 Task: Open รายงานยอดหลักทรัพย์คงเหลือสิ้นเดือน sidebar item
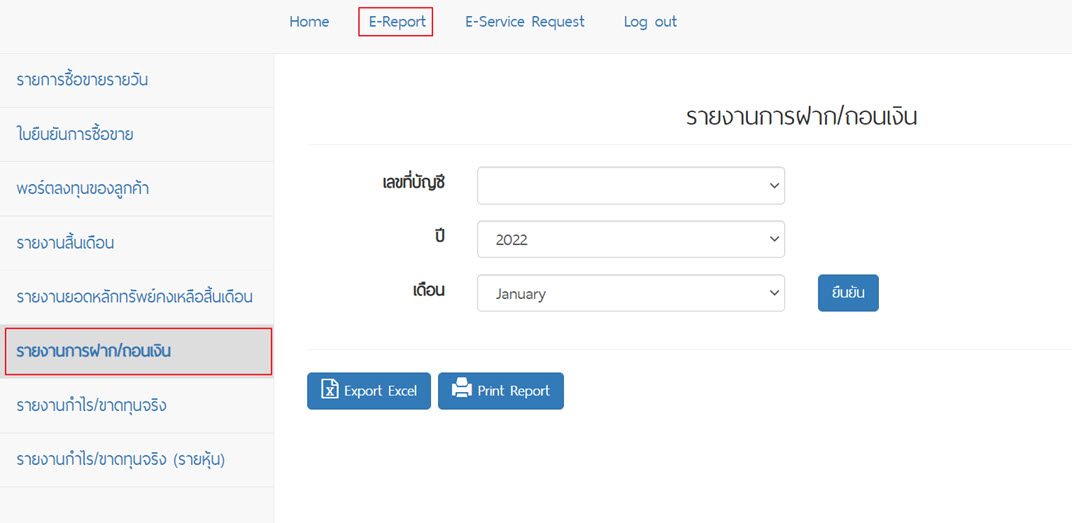pyautogui.click(x=137, y=297)
